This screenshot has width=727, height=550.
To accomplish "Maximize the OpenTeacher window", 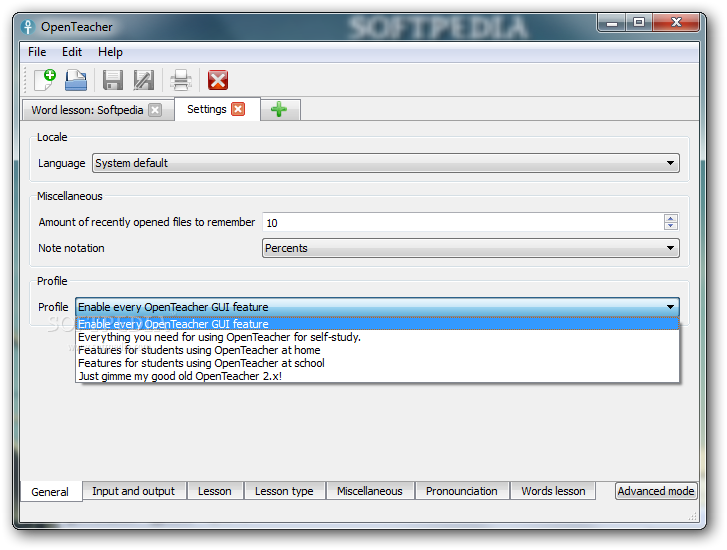I will pyautogui.click(x=639, y=22).
